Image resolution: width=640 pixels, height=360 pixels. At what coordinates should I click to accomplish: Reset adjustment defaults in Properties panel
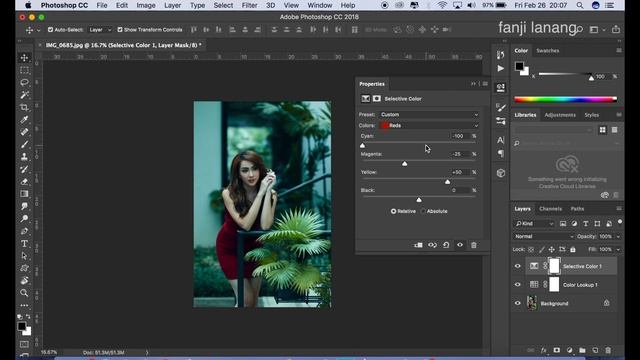pyautogui.click(x=446, y=245)
